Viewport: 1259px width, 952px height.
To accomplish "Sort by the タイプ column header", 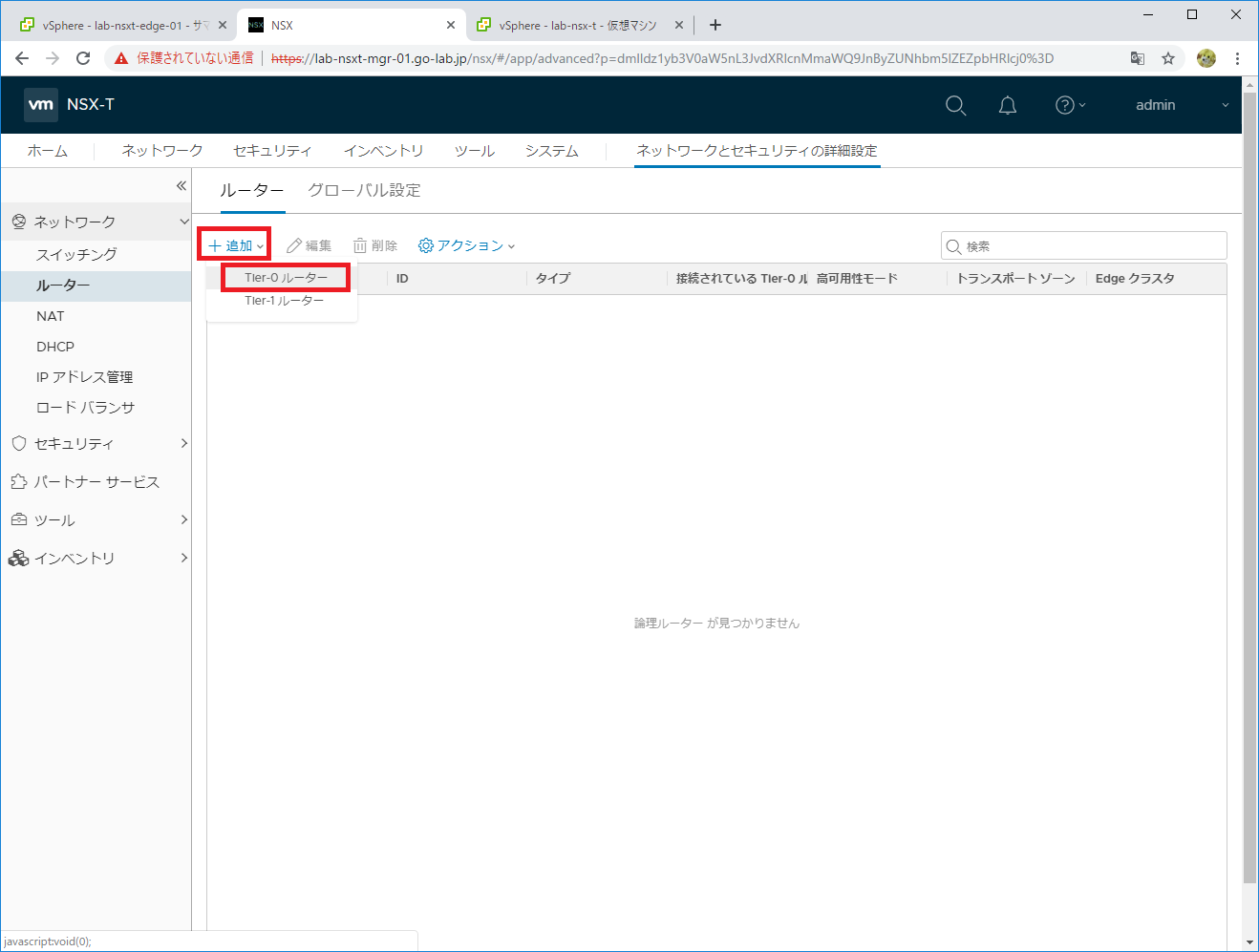I will 553,279.
